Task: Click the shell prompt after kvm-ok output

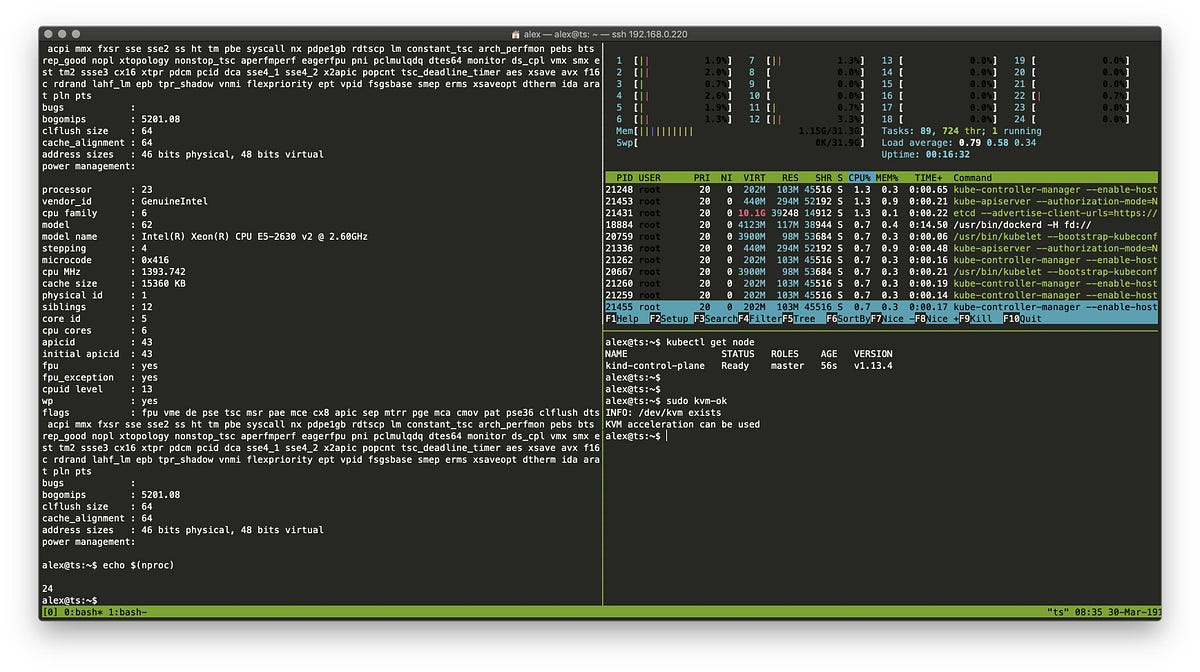Action: (634, 436)
